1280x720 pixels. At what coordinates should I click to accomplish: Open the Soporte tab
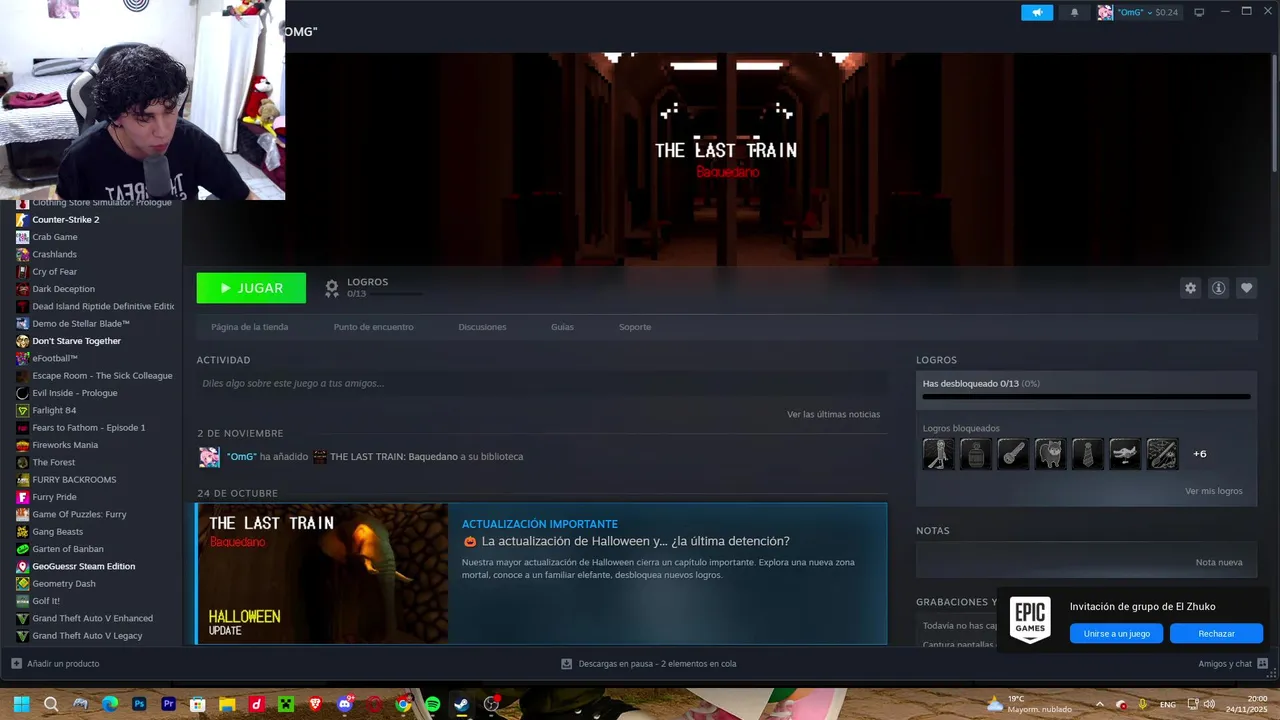(635, 327)
